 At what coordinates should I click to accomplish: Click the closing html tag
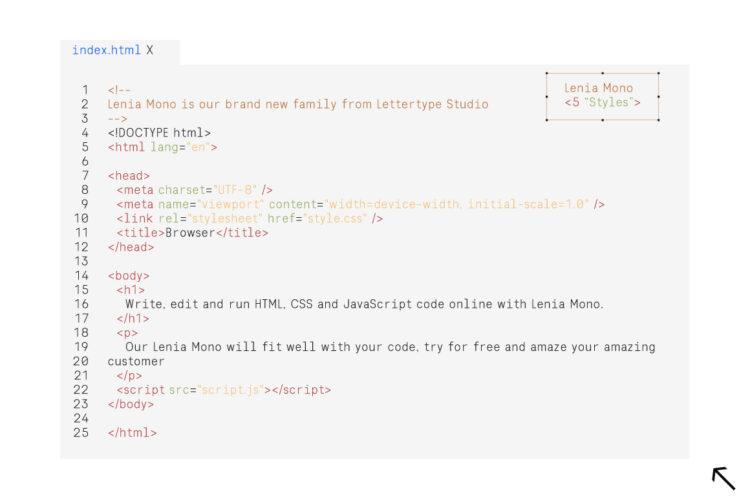tap(132, 433)
